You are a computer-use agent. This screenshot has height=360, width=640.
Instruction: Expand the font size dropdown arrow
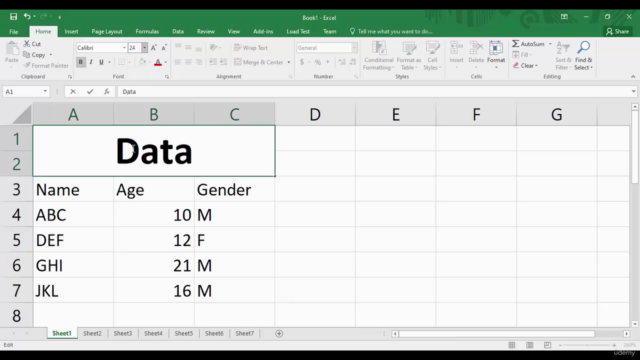(x=144, y=48)
